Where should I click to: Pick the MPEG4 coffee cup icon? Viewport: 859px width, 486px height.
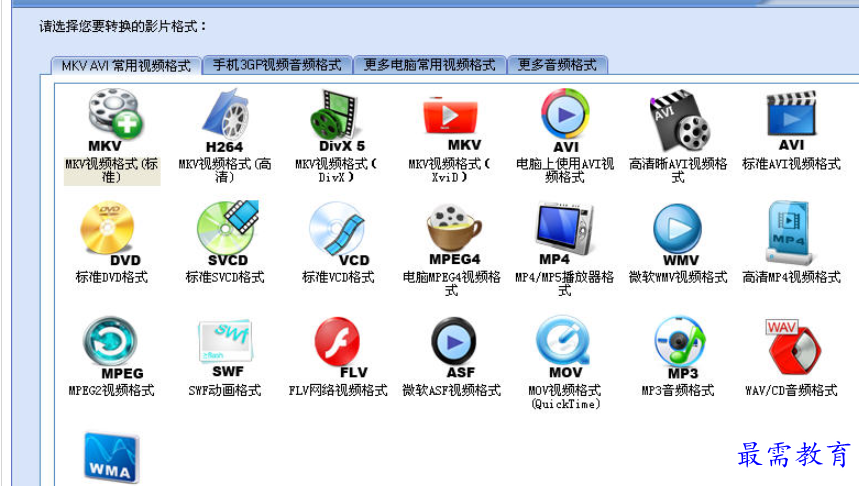point(454,235)
